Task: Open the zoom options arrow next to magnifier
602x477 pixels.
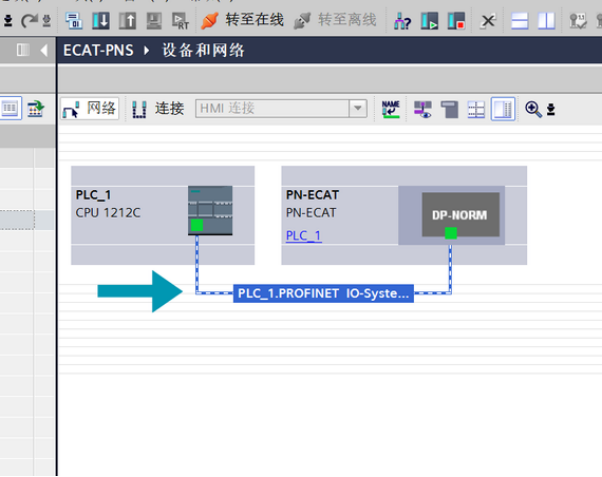Action: point(551,109)
